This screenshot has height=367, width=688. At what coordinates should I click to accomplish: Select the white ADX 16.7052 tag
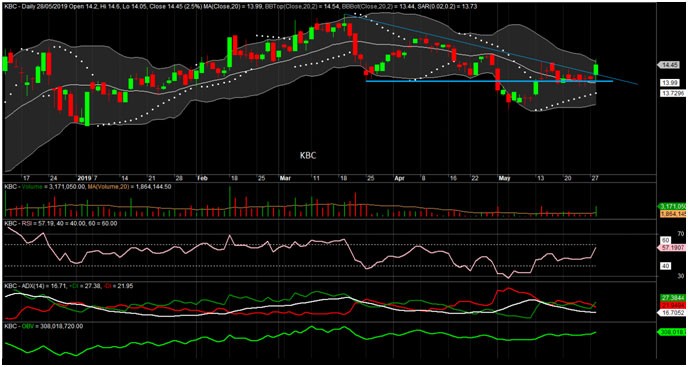pos(672,313)
